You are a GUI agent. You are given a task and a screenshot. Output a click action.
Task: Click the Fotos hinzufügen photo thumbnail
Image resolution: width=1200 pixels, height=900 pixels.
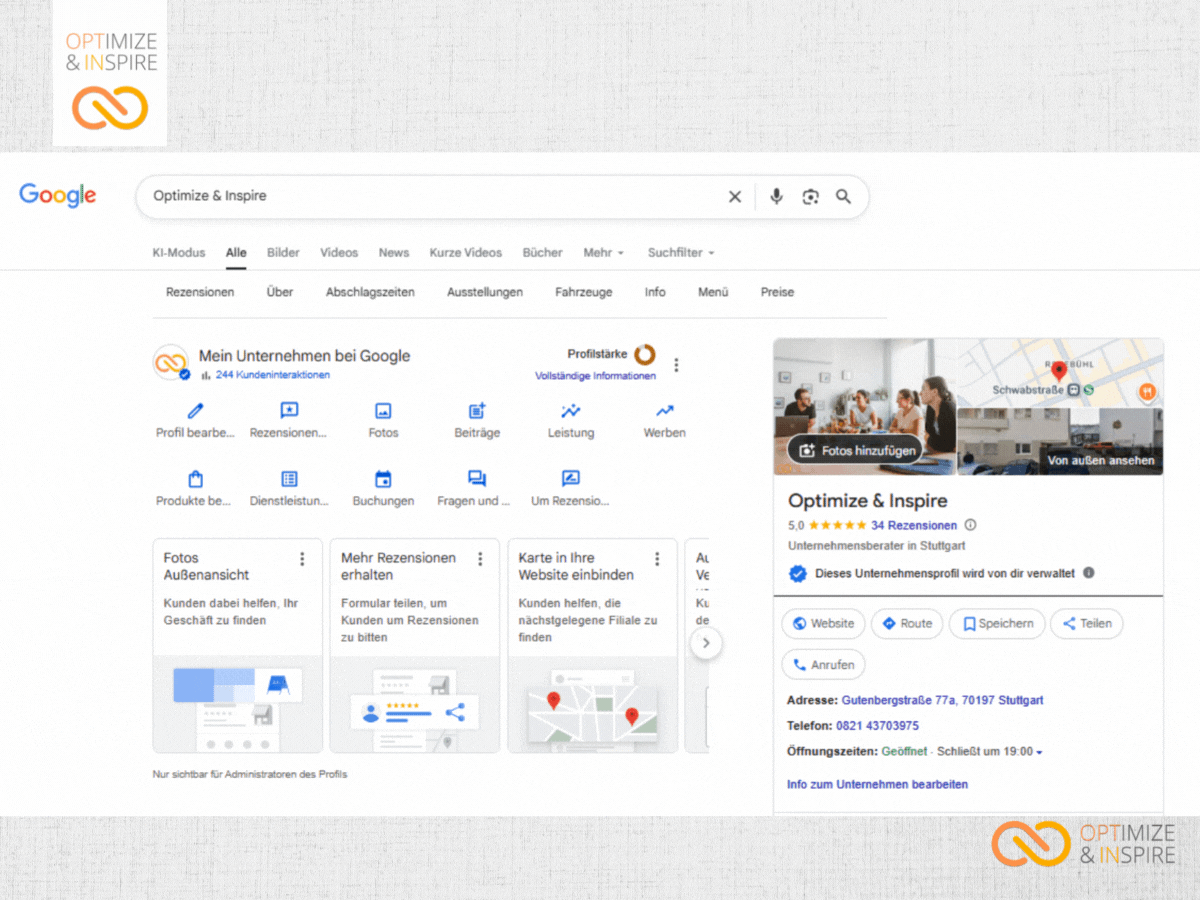coord(857,451)
